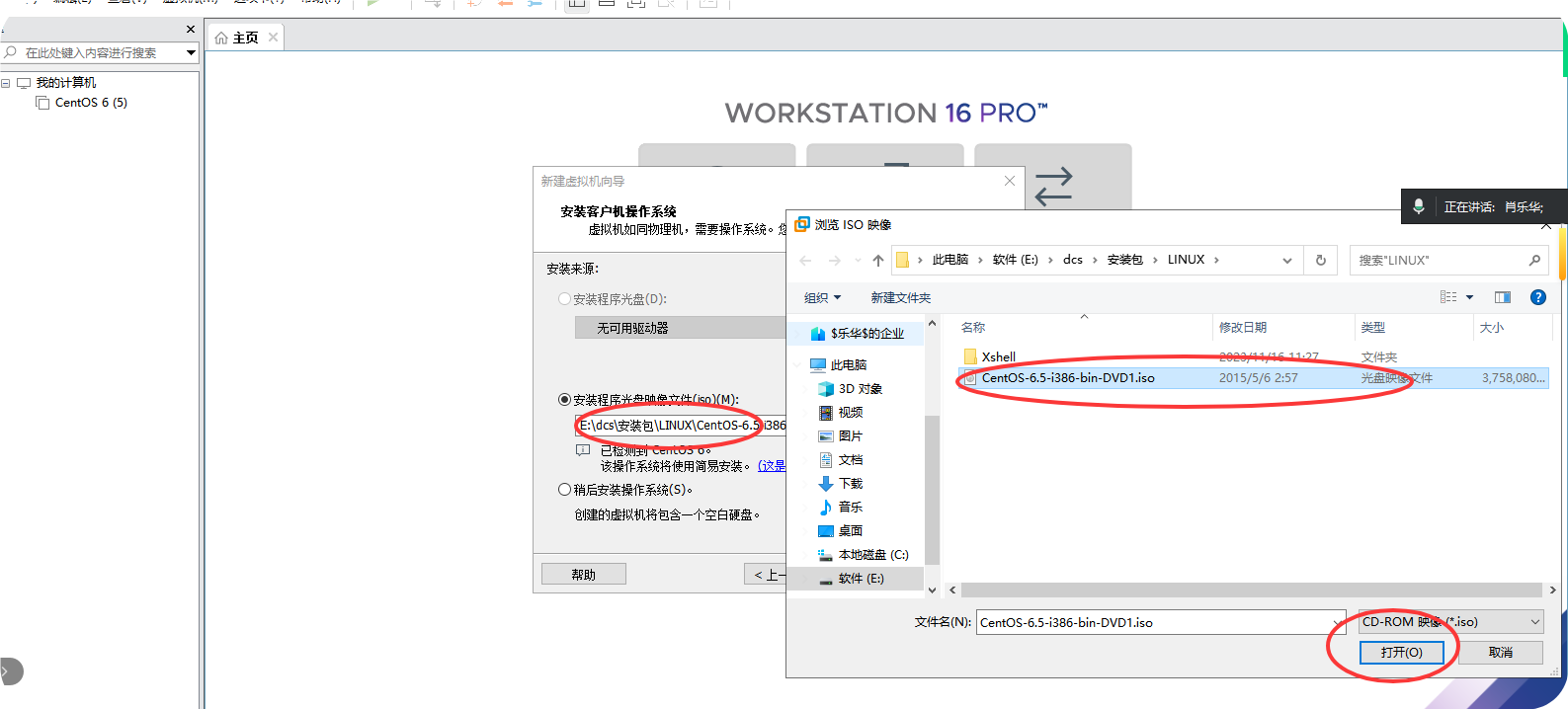The image size is (1568, 709).
Task: Click 安装包 in the address breadcrumb
Action: pyautogui.click(x=1125, y=260)
